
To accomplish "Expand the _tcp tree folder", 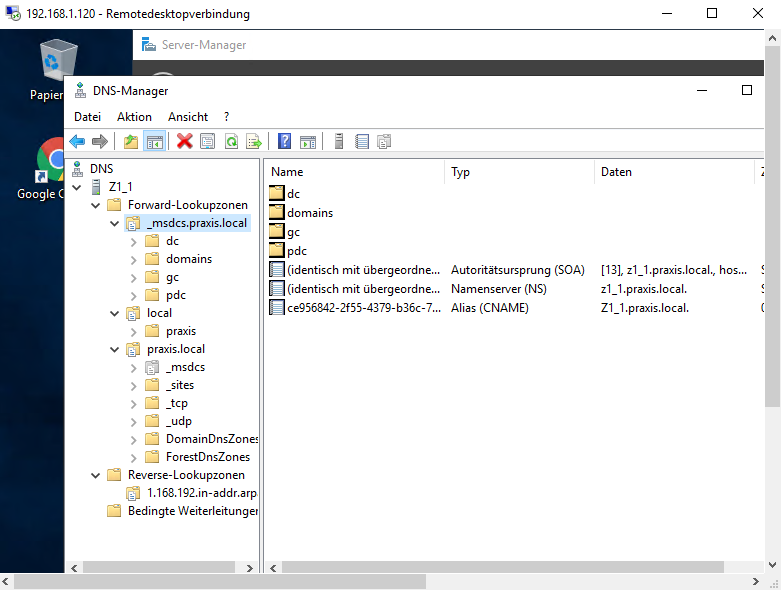I will tap(133, 404).
